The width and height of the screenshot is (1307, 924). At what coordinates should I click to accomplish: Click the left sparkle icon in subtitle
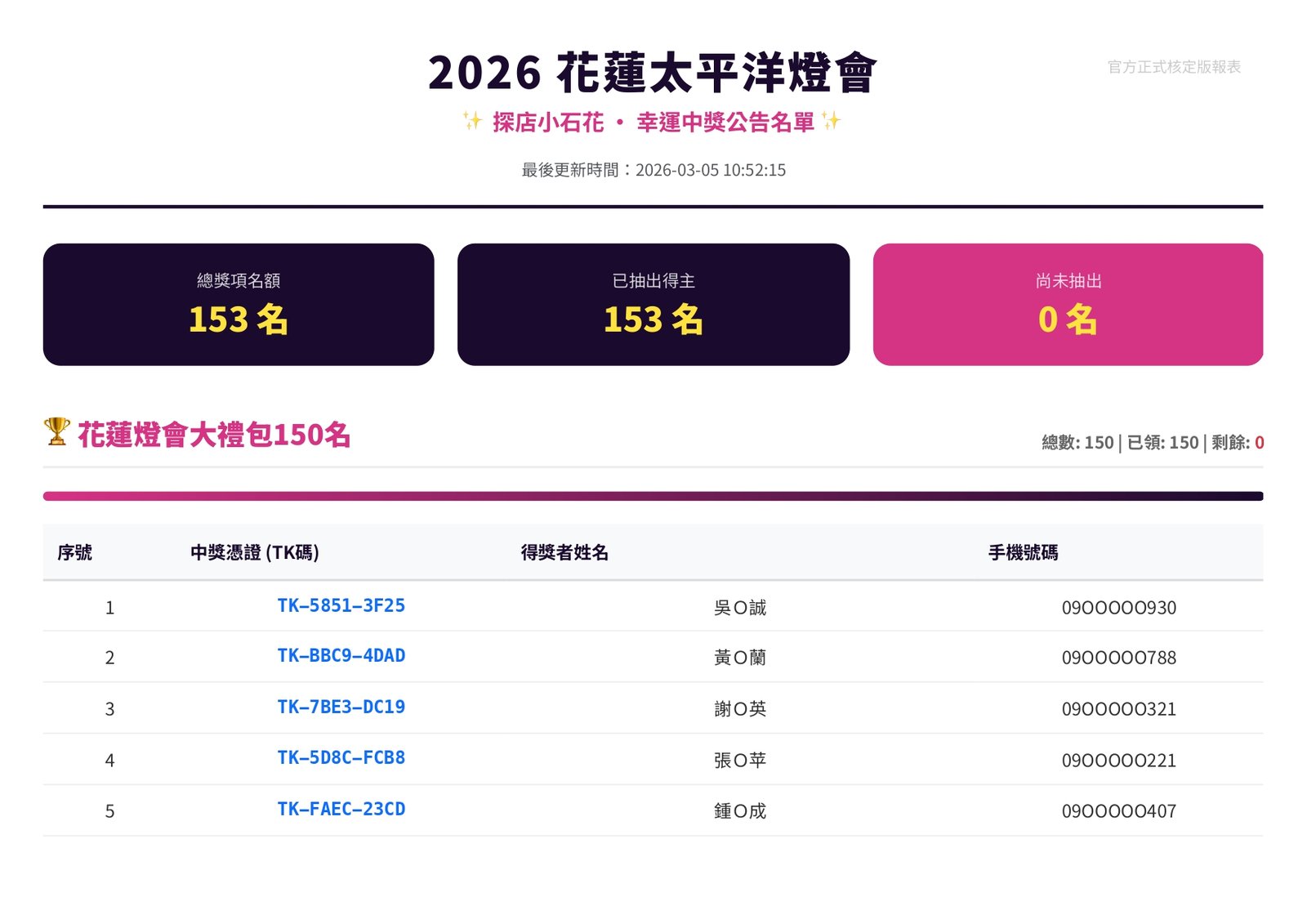click(x=472, y=122)
